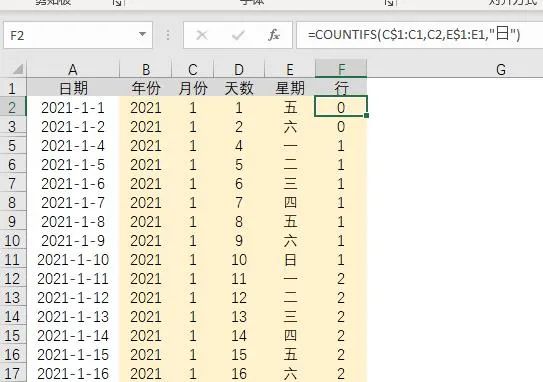Open the Name Box dropdown arrow

pyautogui.click(x=142, y=35)
